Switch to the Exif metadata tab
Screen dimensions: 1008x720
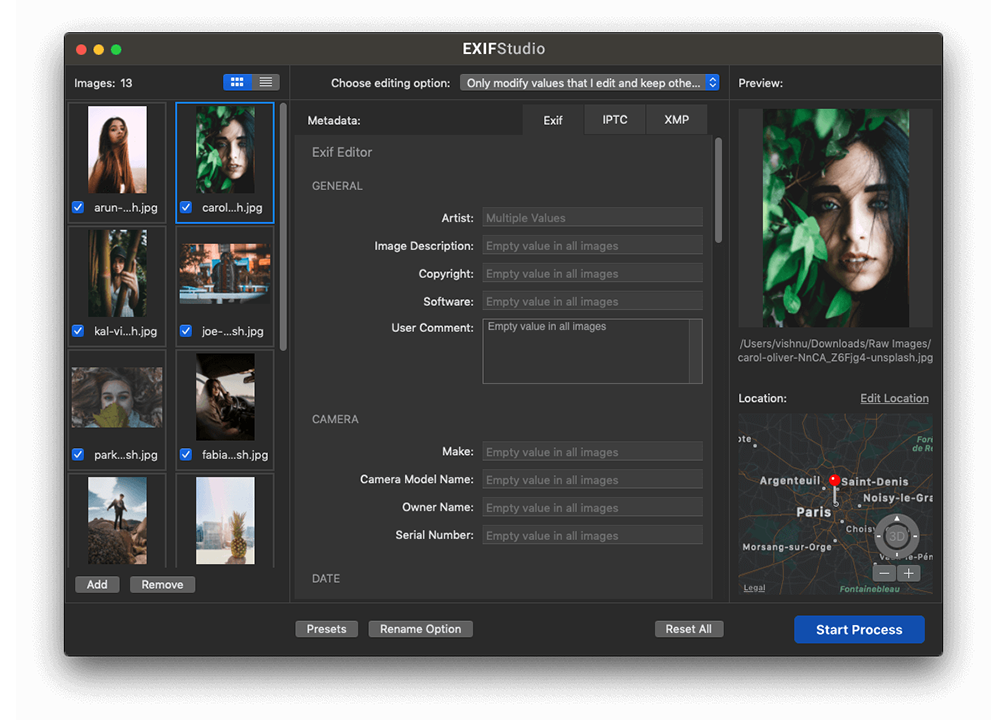(553, 120)
